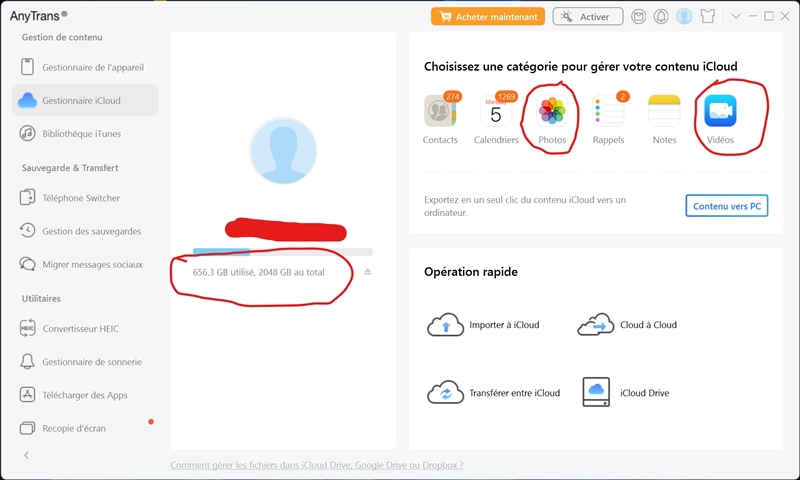Click the Gestionnaire de l'appareil phone icon

pos(27,67)
